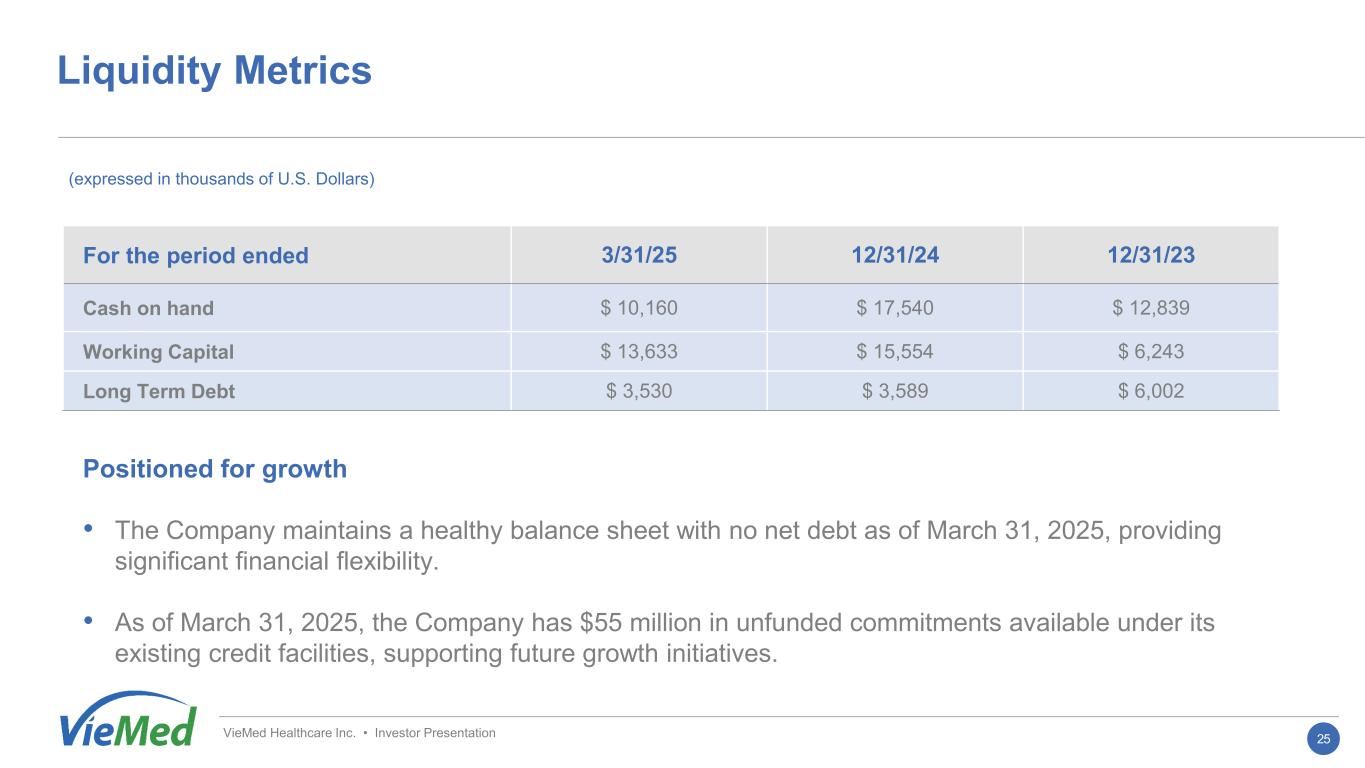This screenshot has width=1365, height=768.
Task: Click the VieMed logo
Action: (x=127, y=720)
